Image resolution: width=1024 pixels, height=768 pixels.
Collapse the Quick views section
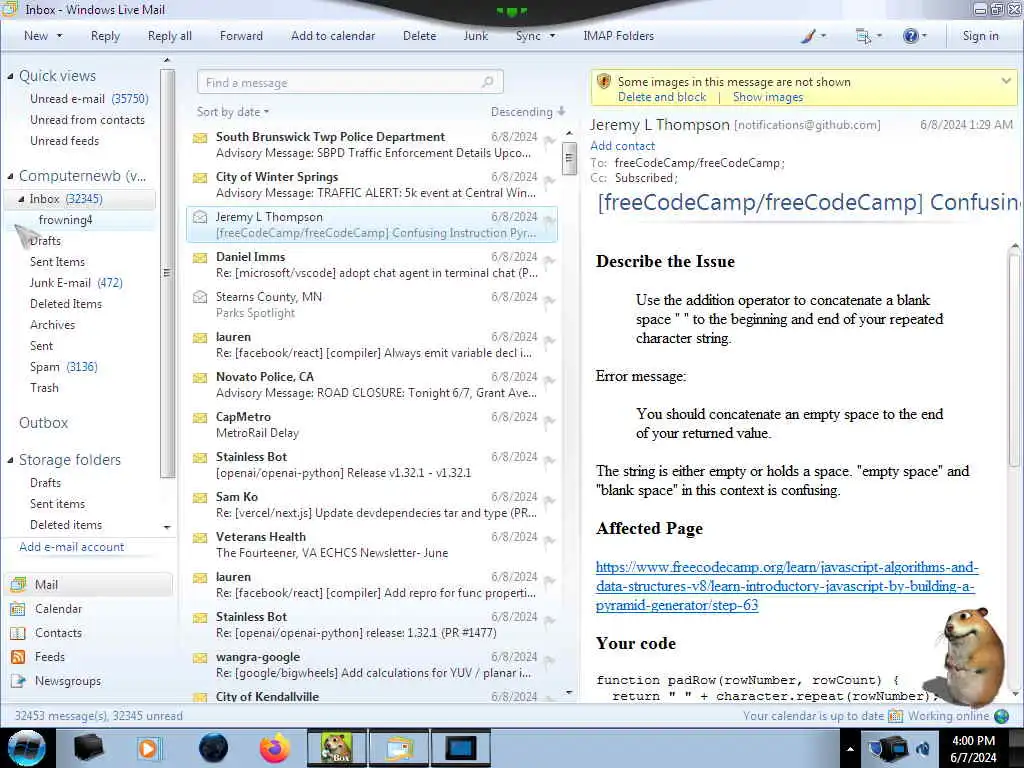point(10,76)
